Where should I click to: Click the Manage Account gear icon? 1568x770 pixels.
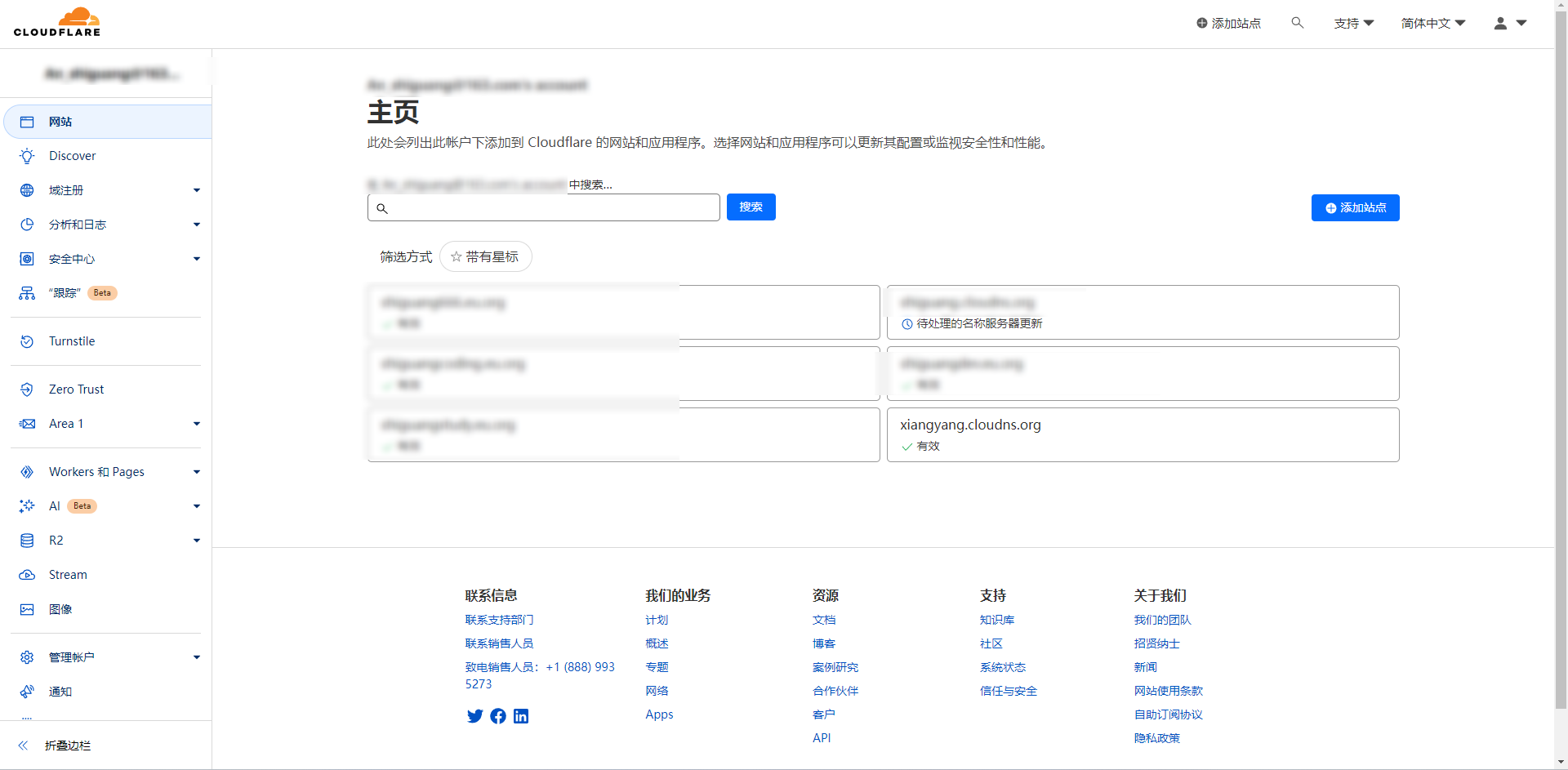[27, 657]
